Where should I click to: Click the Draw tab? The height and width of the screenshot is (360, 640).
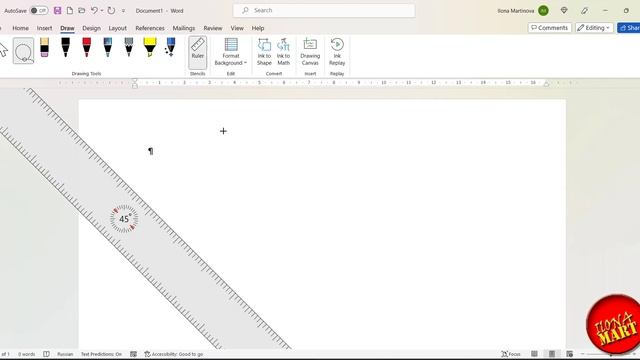(x=67, y=28)
